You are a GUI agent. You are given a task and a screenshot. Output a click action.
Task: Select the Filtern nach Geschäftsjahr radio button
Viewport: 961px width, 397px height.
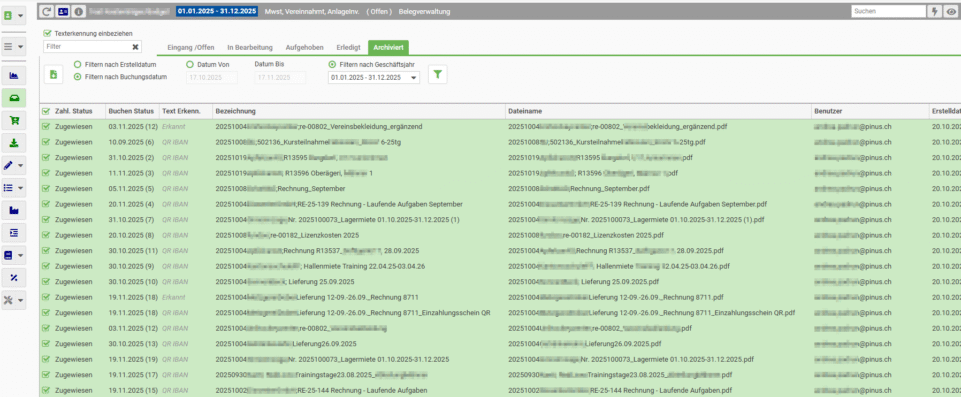click(332, 64)
